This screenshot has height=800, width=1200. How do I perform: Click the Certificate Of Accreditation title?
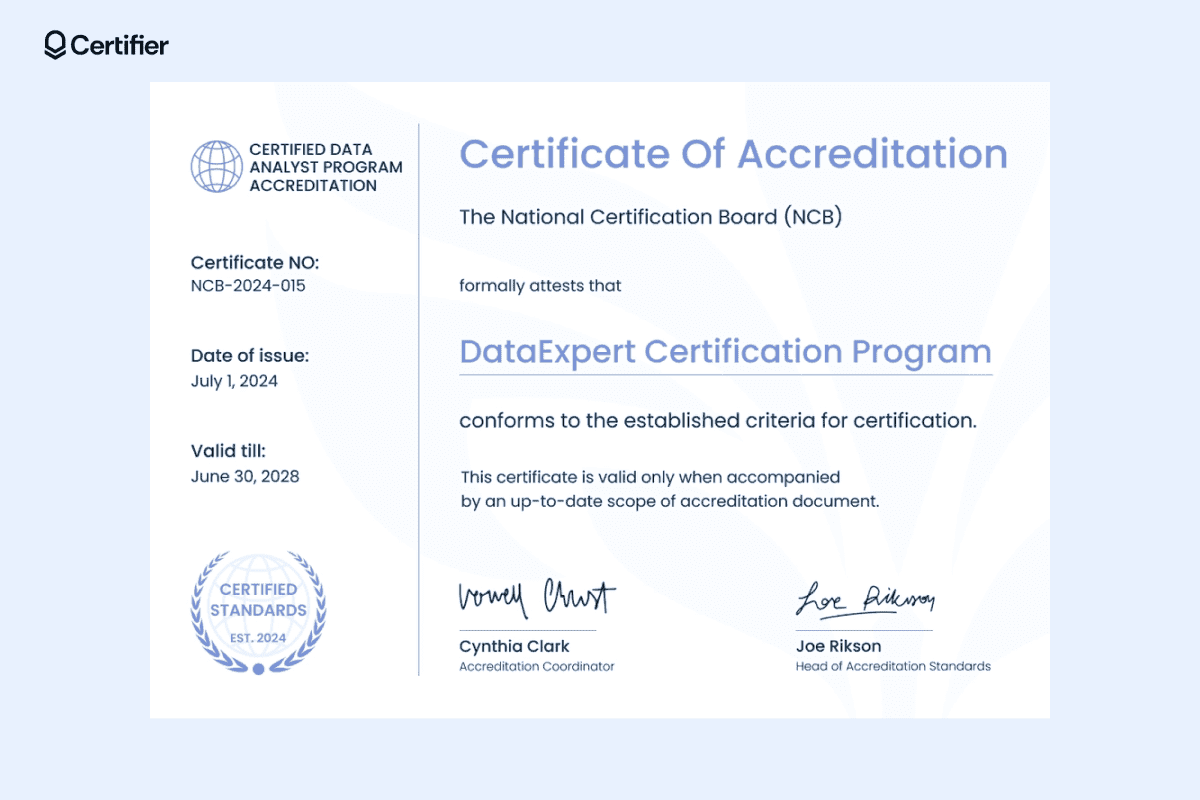click(x=733, y=155)
